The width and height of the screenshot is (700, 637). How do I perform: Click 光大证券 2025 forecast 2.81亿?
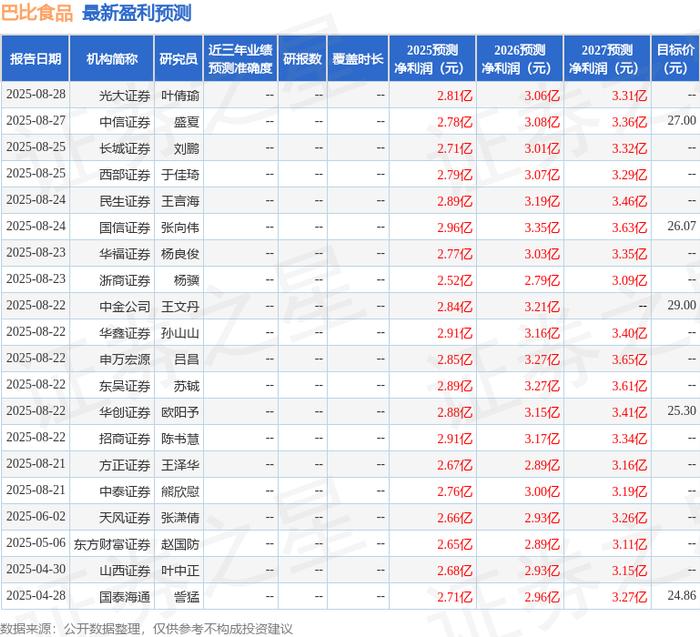454,96
